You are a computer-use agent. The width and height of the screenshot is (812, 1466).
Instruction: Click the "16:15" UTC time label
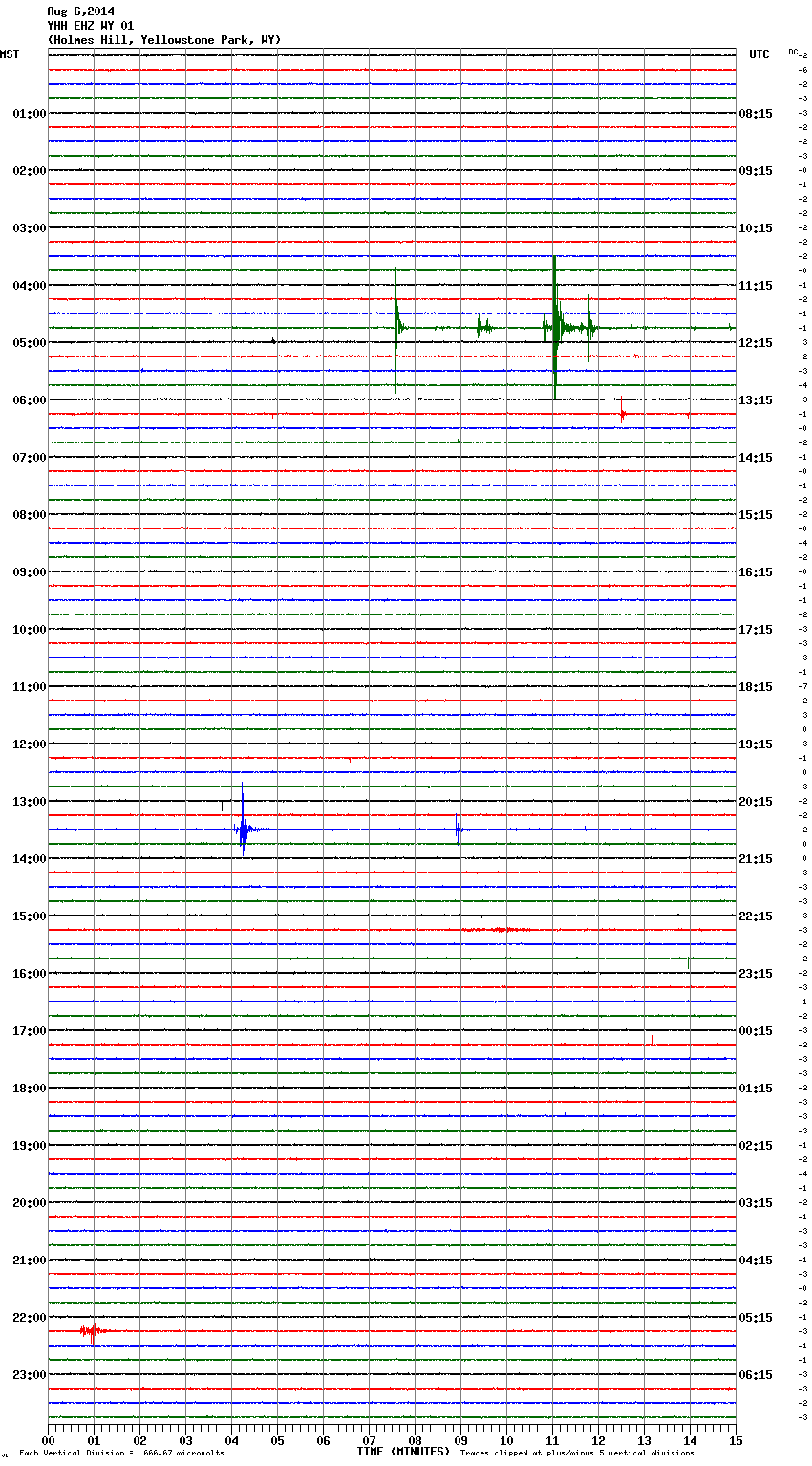coord(756,572)
